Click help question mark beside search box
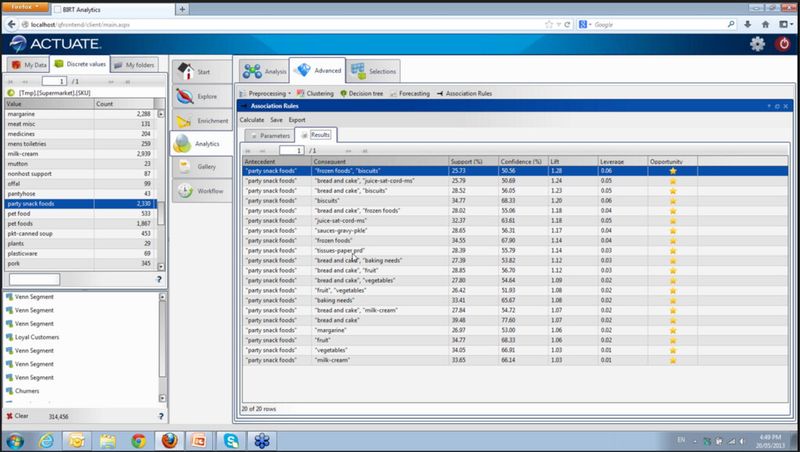Screen dimensions: 800x452 pyautogui.click(x=159, y=279)
